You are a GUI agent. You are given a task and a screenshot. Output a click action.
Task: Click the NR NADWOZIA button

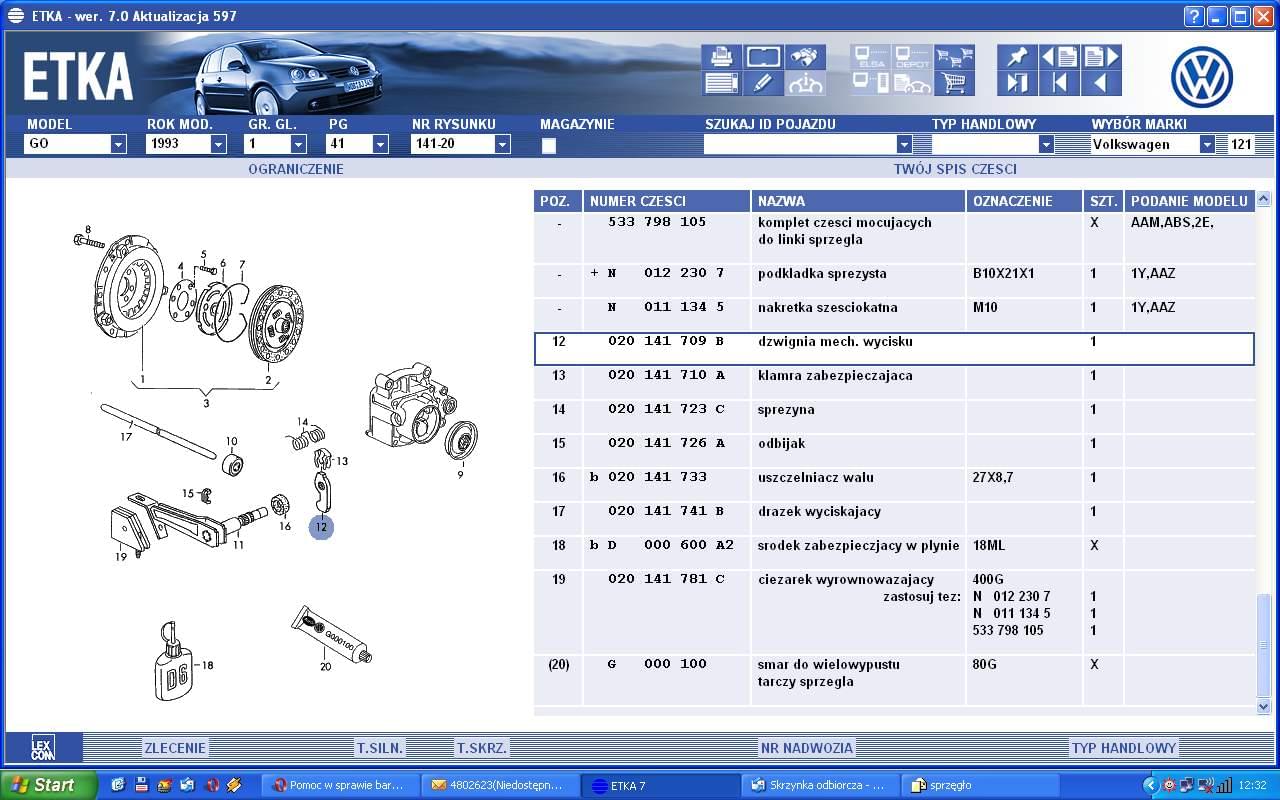point(806,748)
